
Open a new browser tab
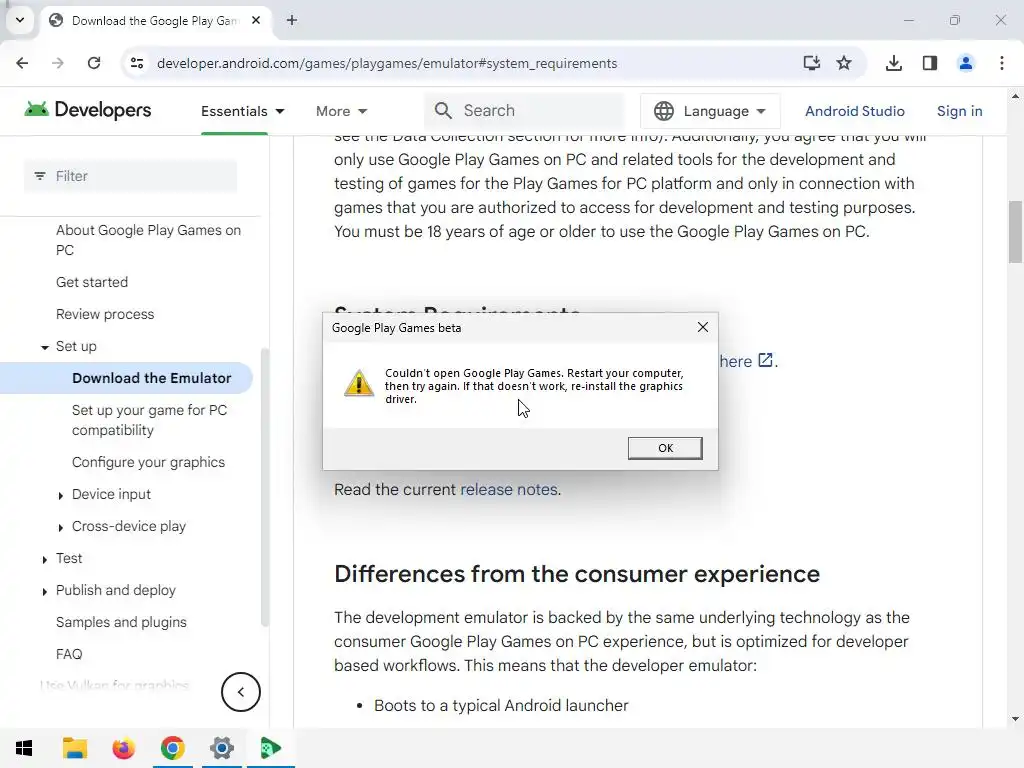[292, 20]
